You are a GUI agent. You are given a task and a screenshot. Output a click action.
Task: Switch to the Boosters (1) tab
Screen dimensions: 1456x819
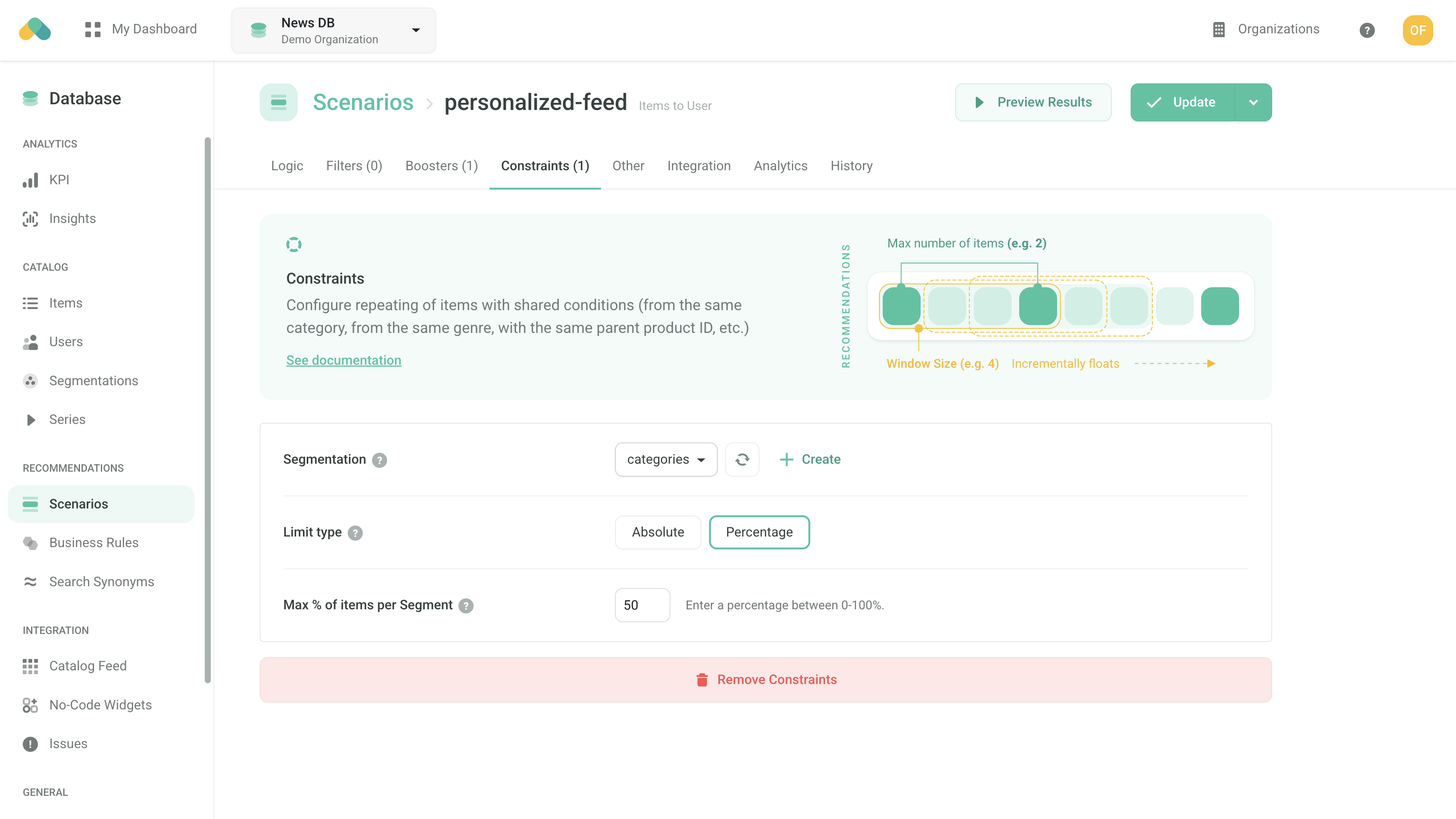point(441,166)
